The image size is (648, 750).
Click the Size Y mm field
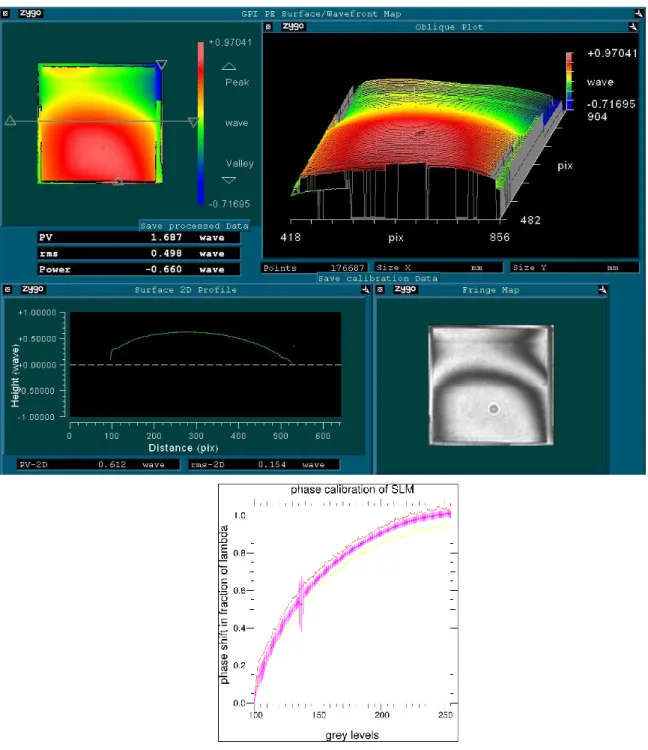(574, 267)
